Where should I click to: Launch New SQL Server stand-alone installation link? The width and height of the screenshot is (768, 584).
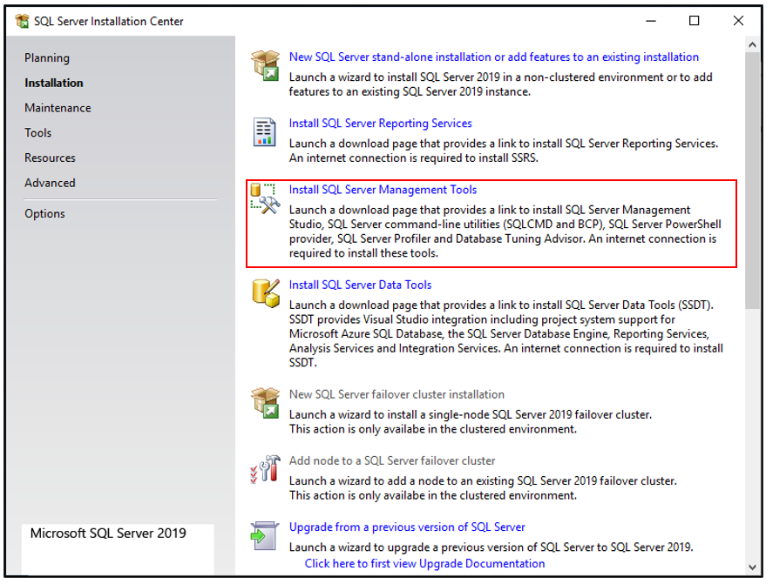tap(494, 57)
